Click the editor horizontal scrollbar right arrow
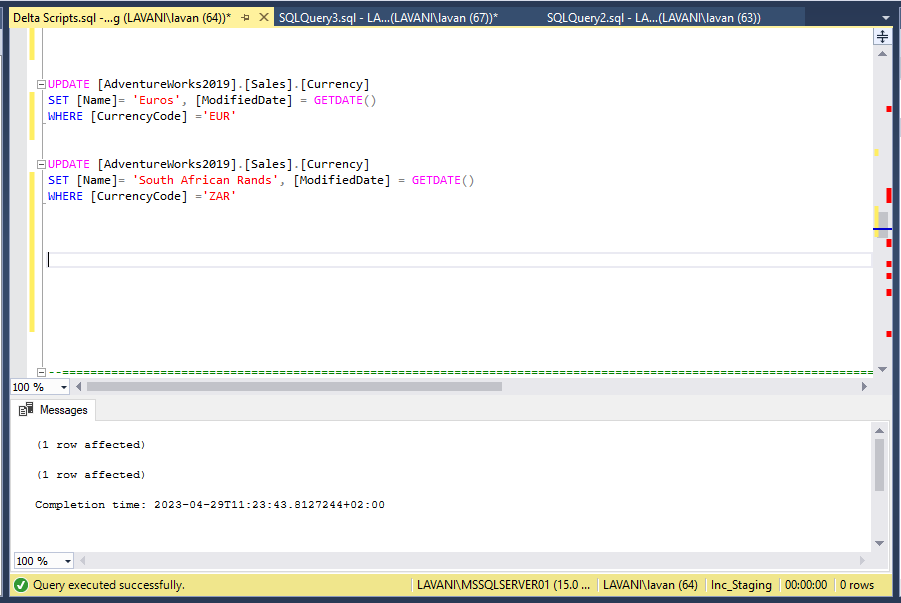The width and height of the screenshot is (901, 603). [865, 386]
